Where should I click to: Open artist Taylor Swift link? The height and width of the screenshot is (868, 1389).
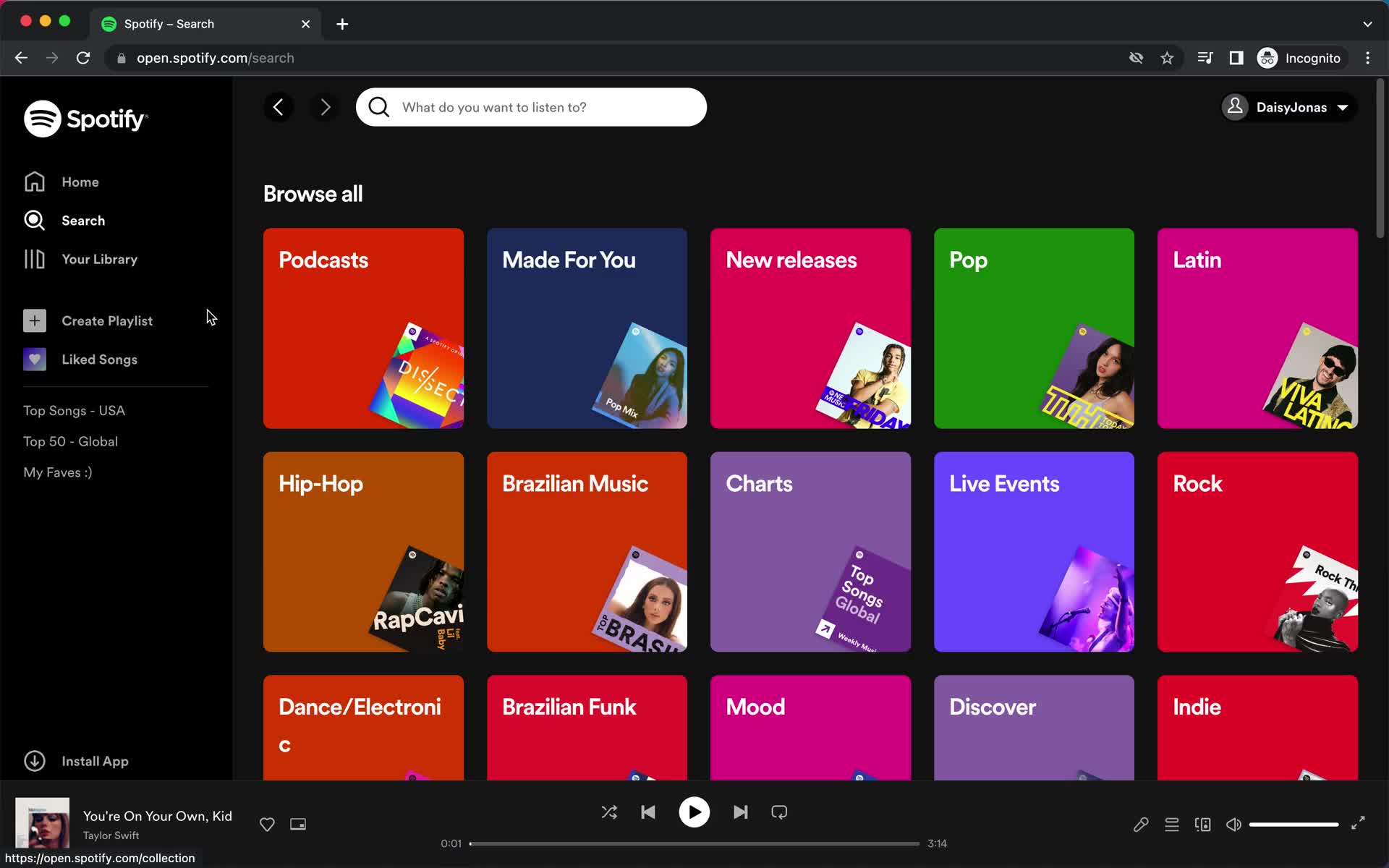pyautogui.click(x=111, y=835)
